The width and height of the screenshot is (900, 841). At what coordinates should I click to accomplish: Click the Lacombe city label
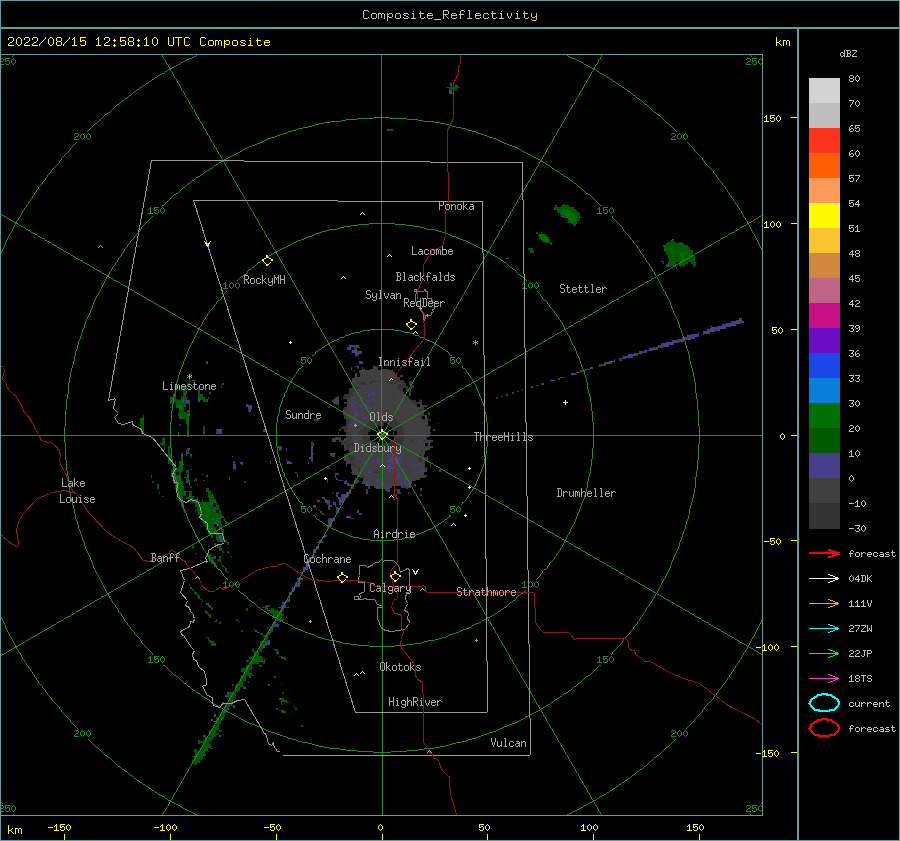point(432,251)
